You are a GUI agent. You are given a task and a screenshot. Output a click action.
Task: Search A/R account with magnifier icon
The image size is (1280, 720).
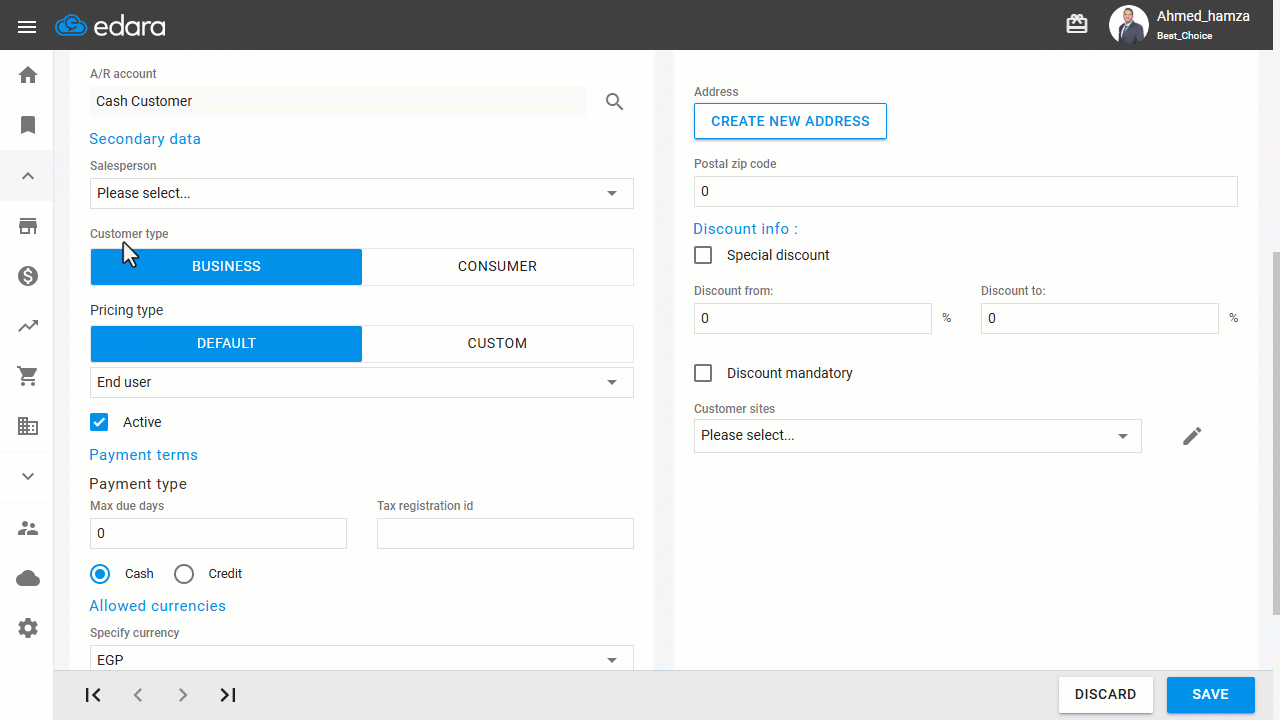[x=615, y=101]
